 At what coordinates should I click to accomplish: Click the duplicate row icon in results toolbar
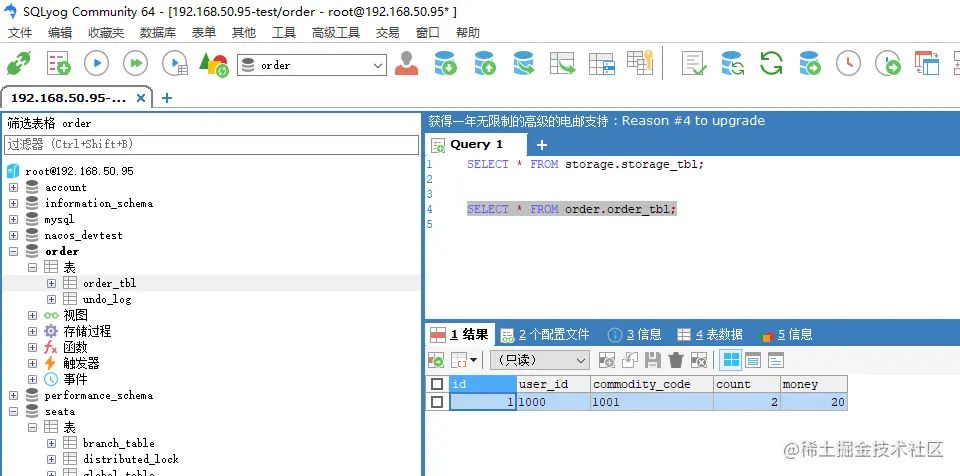pyautogui.click(x=630, y=360)
